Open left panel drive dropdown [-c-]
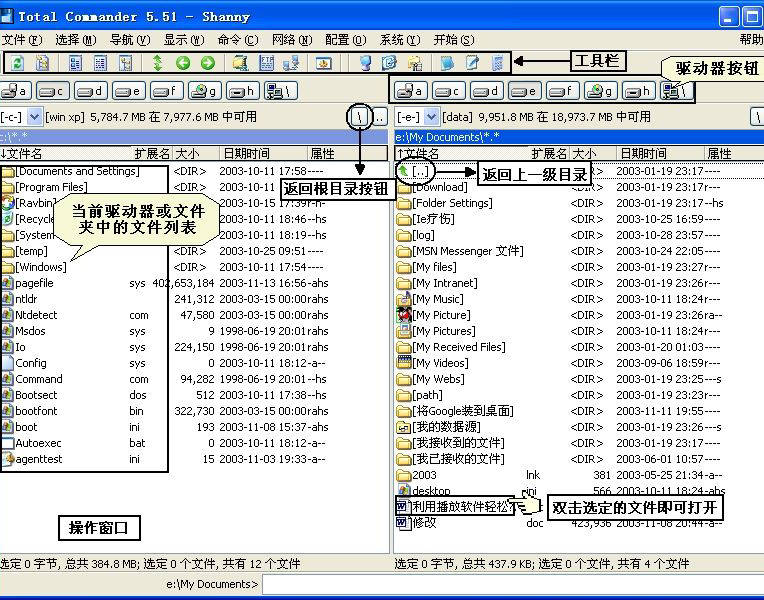Viewport: 764px width, 600px height. (x=35, y=117)
